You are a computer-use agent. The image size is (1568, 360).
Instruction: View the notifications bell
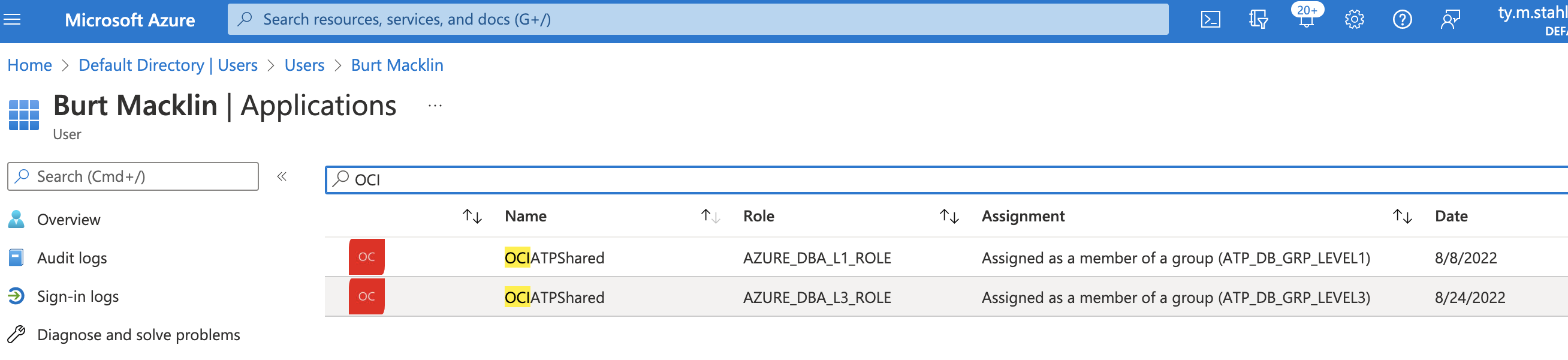(1305, 19)
